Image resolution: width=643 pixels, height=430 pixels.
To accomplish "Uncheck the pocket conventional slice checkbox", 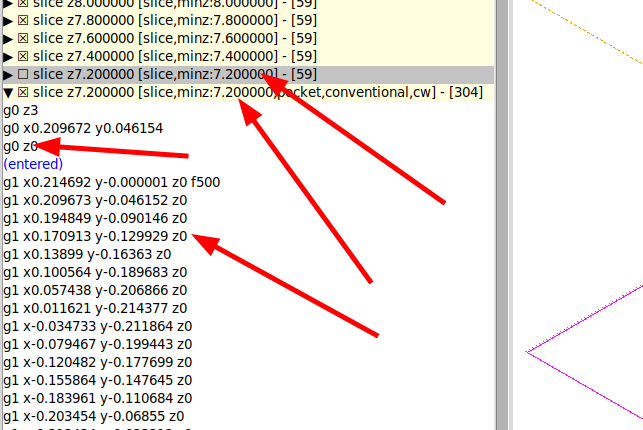I will pos(23,92).
